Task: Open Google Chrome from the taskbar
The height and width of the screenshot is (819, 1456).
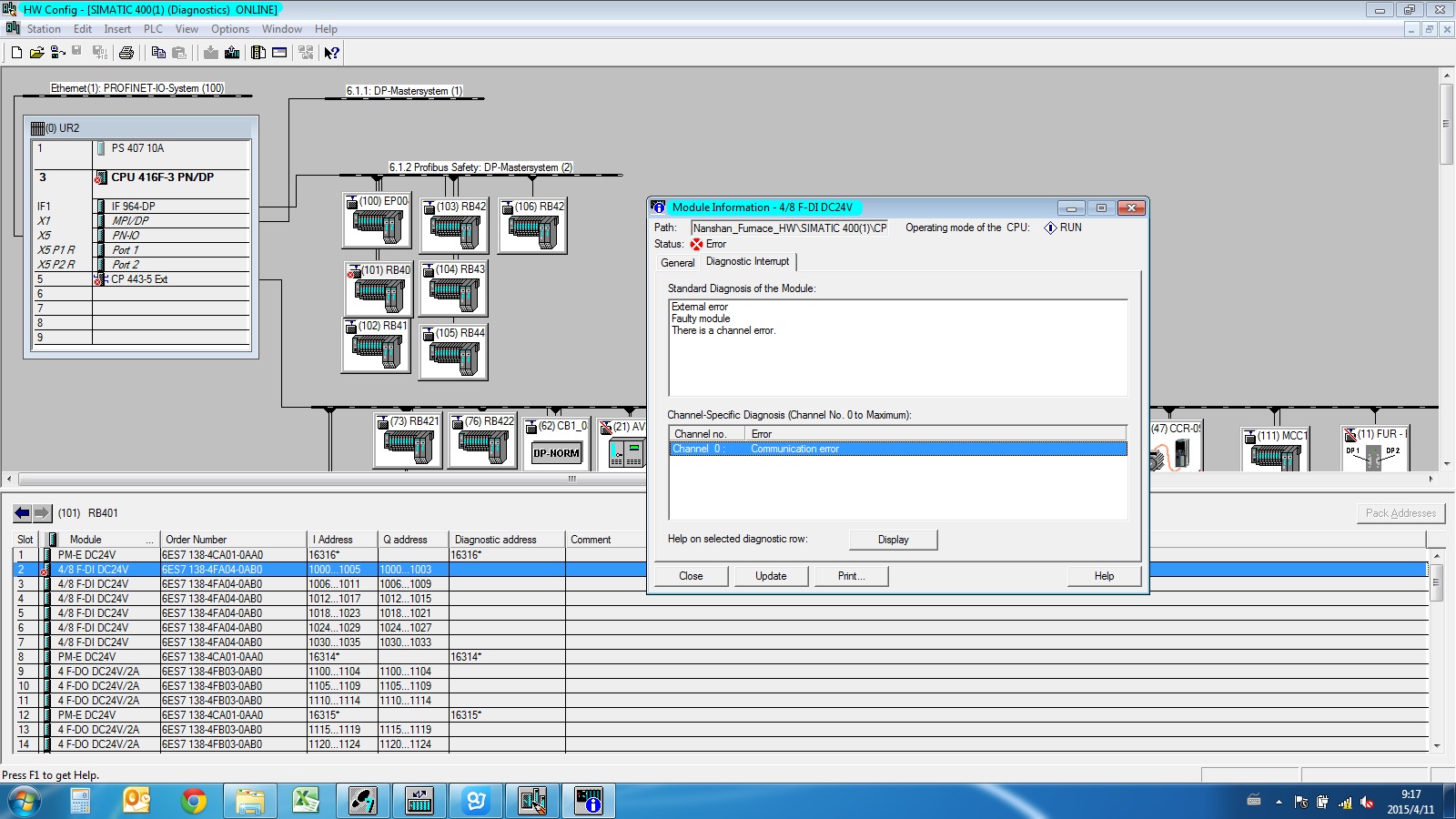Action: [193, 801]
